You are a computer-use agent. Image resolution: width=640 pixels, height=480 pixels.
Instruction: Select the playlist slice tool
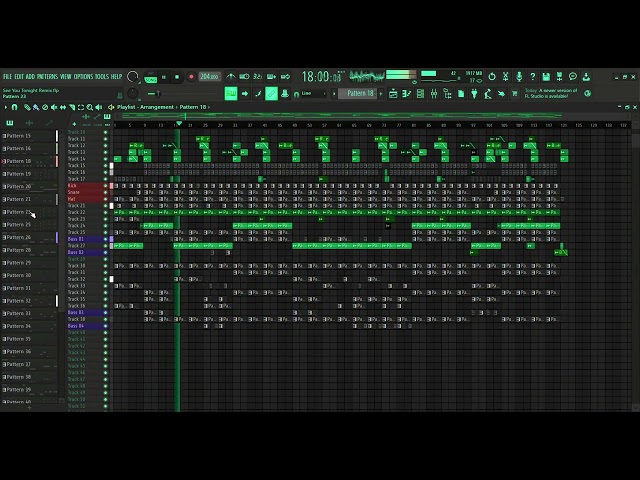click(x=72, y=107)
